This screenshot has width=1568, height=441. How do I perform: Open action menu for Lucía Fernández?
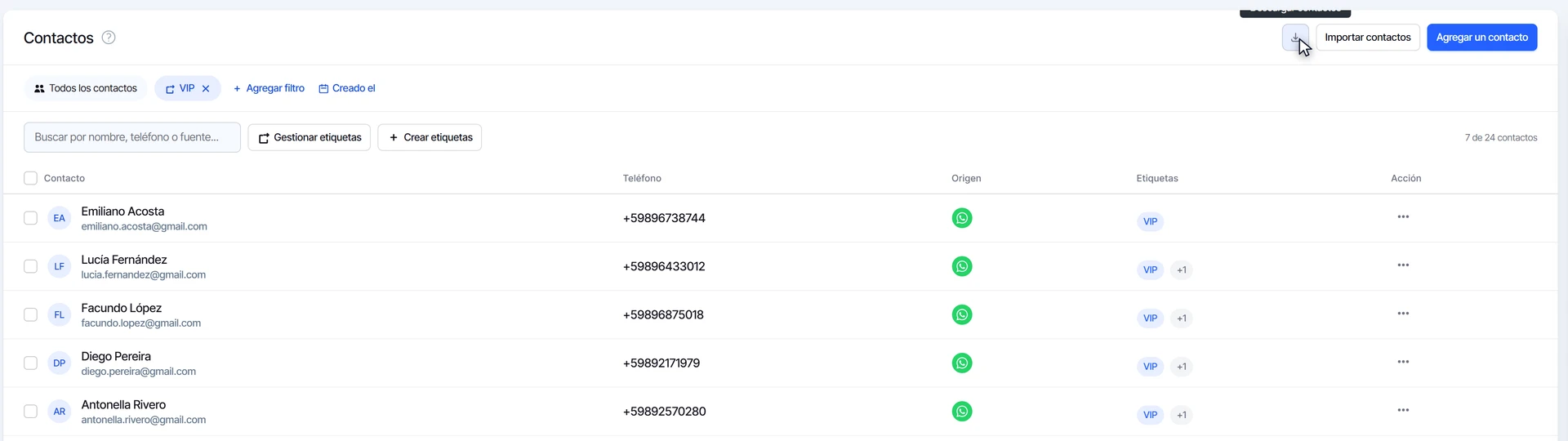[1403, 265]
